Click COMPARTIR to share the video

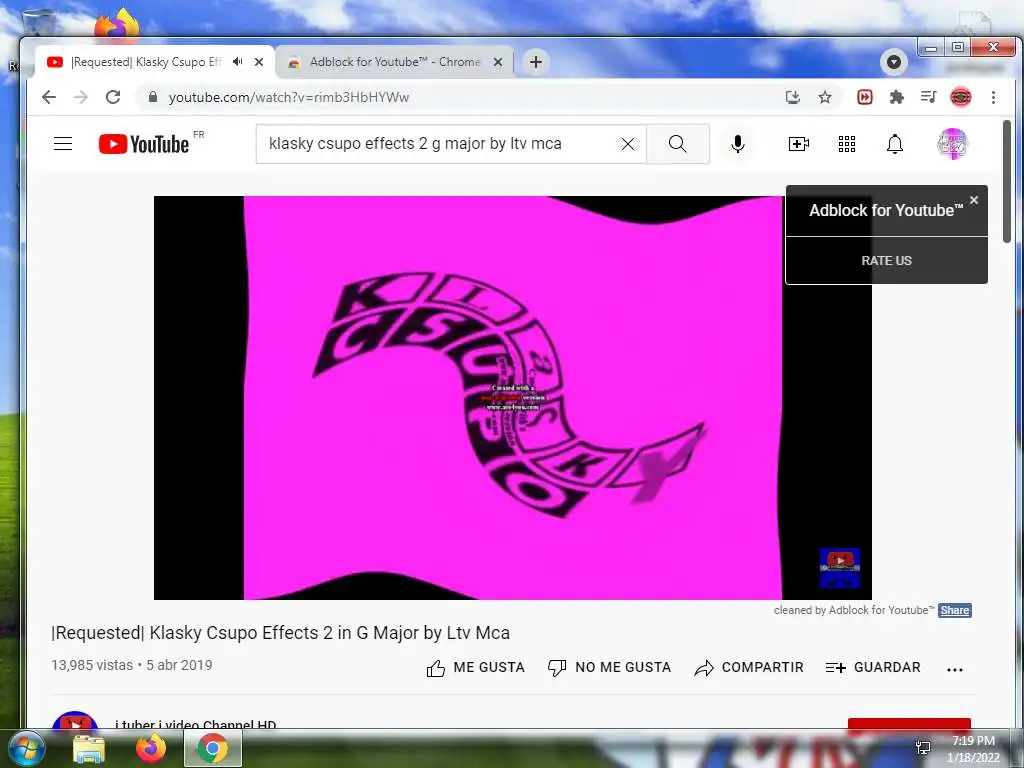(748, 667)
